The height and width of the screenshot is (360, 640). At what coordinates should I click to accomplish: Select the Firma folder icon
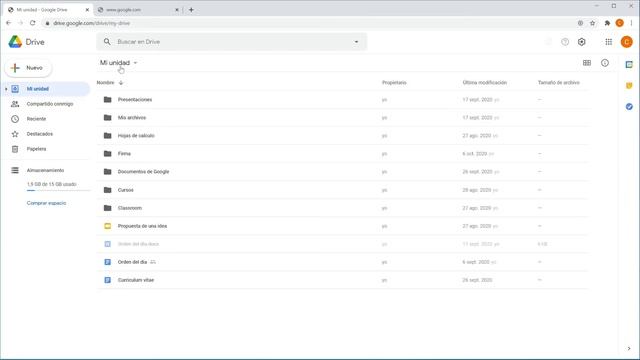tap(107, 153)
